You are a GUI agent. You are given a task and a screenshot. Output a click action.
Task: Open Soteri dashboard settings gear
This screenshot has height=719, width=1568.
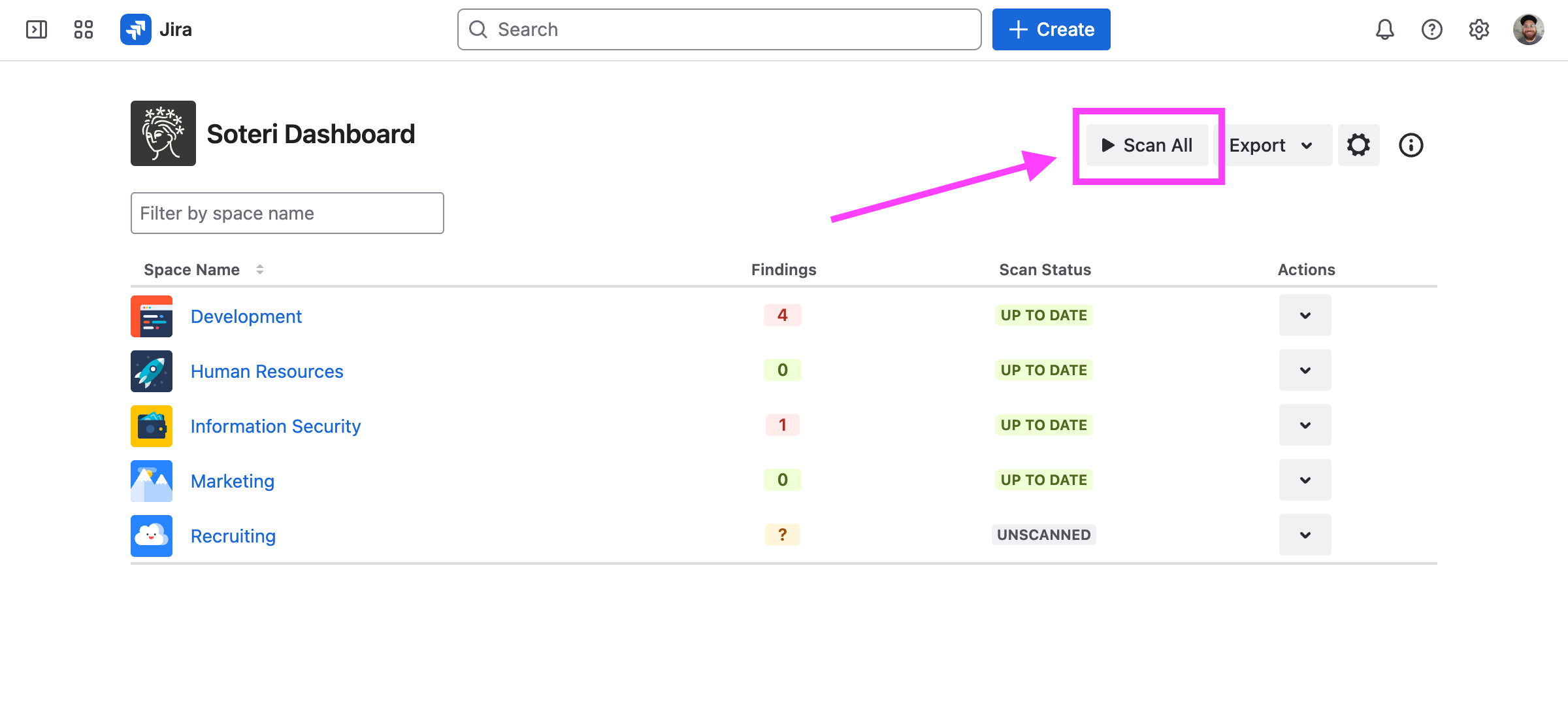[1358, 145]
